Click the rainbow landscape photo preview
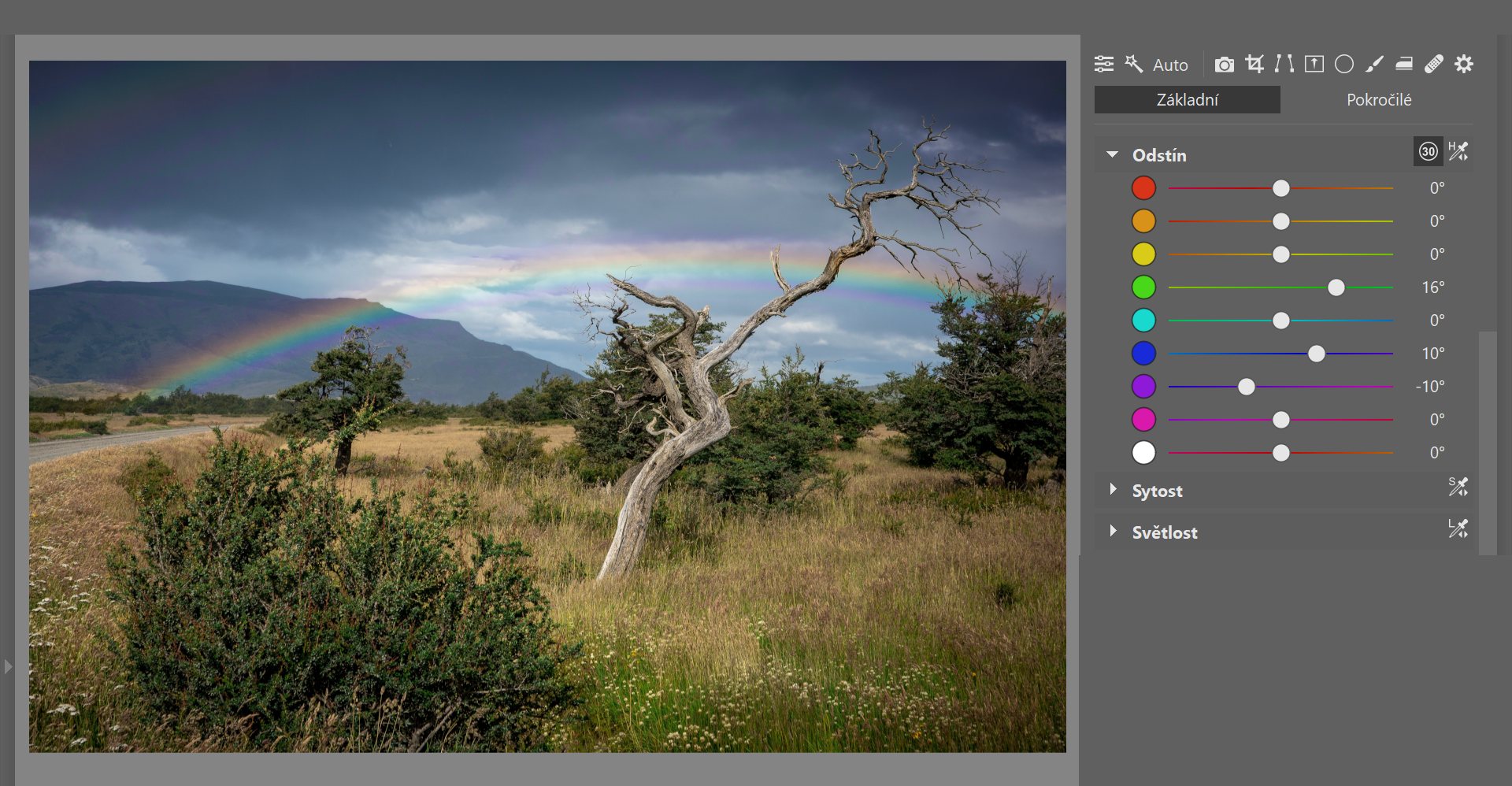Screen dimensions: 1512x786 [547, 406]
